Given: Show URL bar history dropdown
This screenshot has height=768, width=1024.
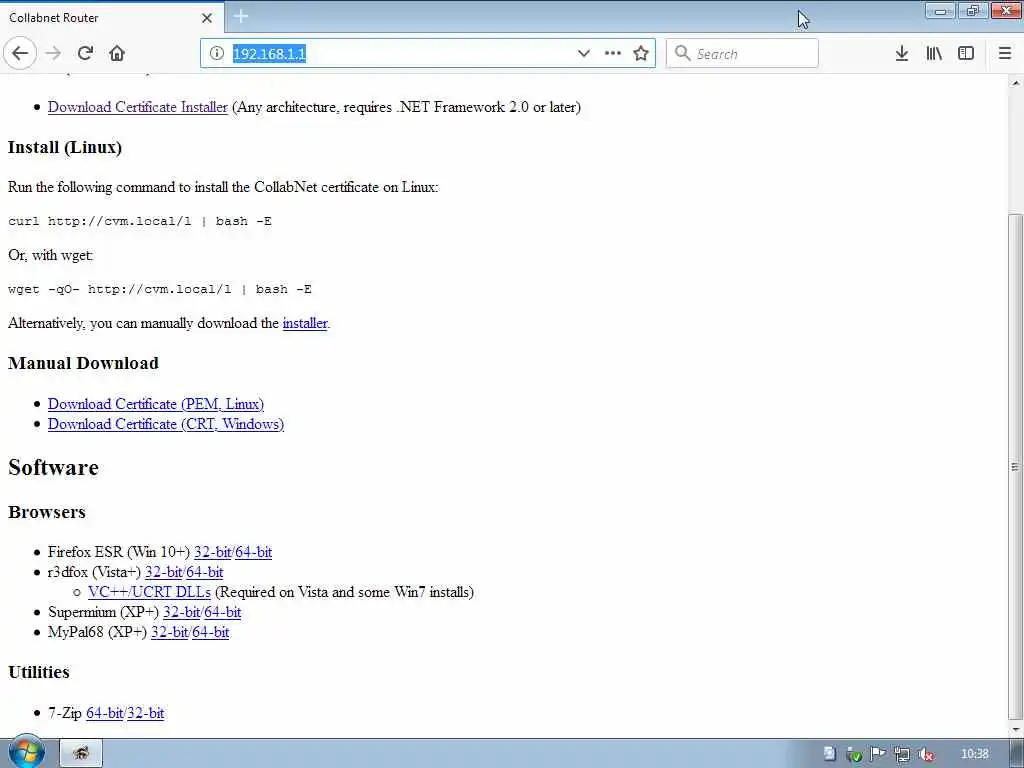Looking at the screenshot, I should [583, 54].
